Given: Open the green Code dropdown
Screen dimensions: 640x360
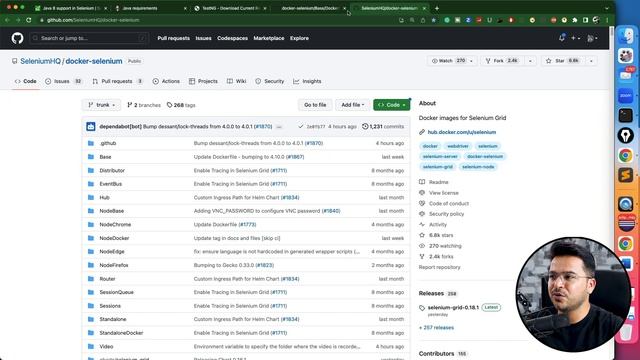Looking at the screenshot, I should (x=391, y=105).
